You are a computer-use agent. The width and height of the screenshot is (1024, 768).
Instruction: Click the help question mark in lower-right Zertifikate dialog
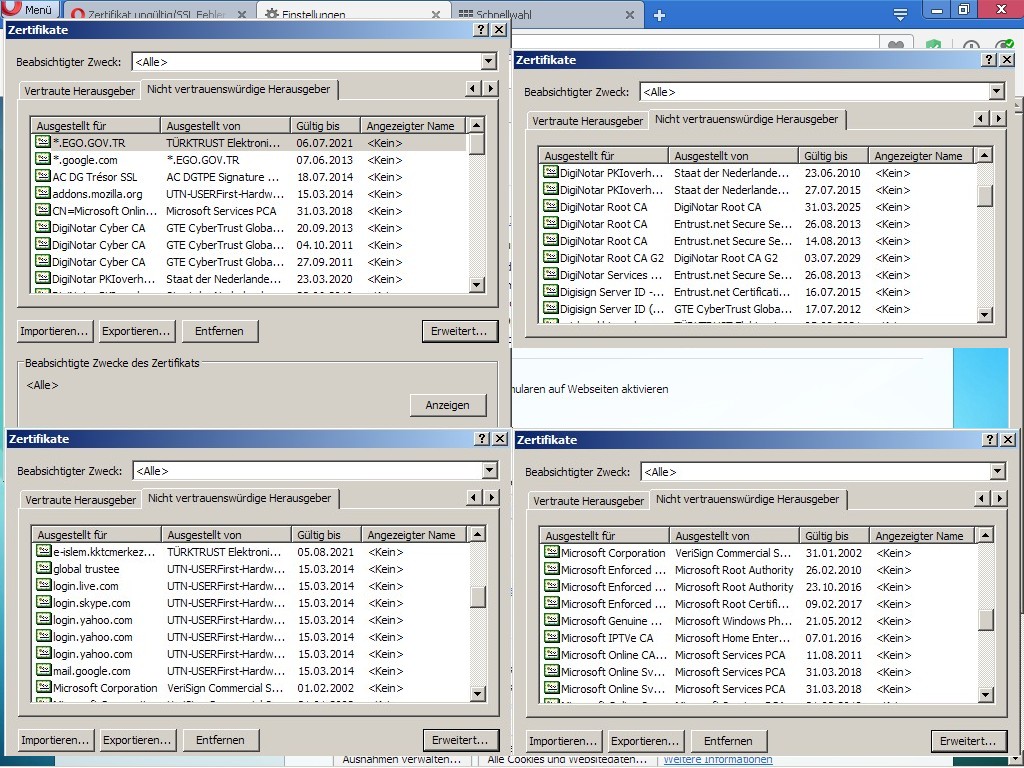point(991,440)
